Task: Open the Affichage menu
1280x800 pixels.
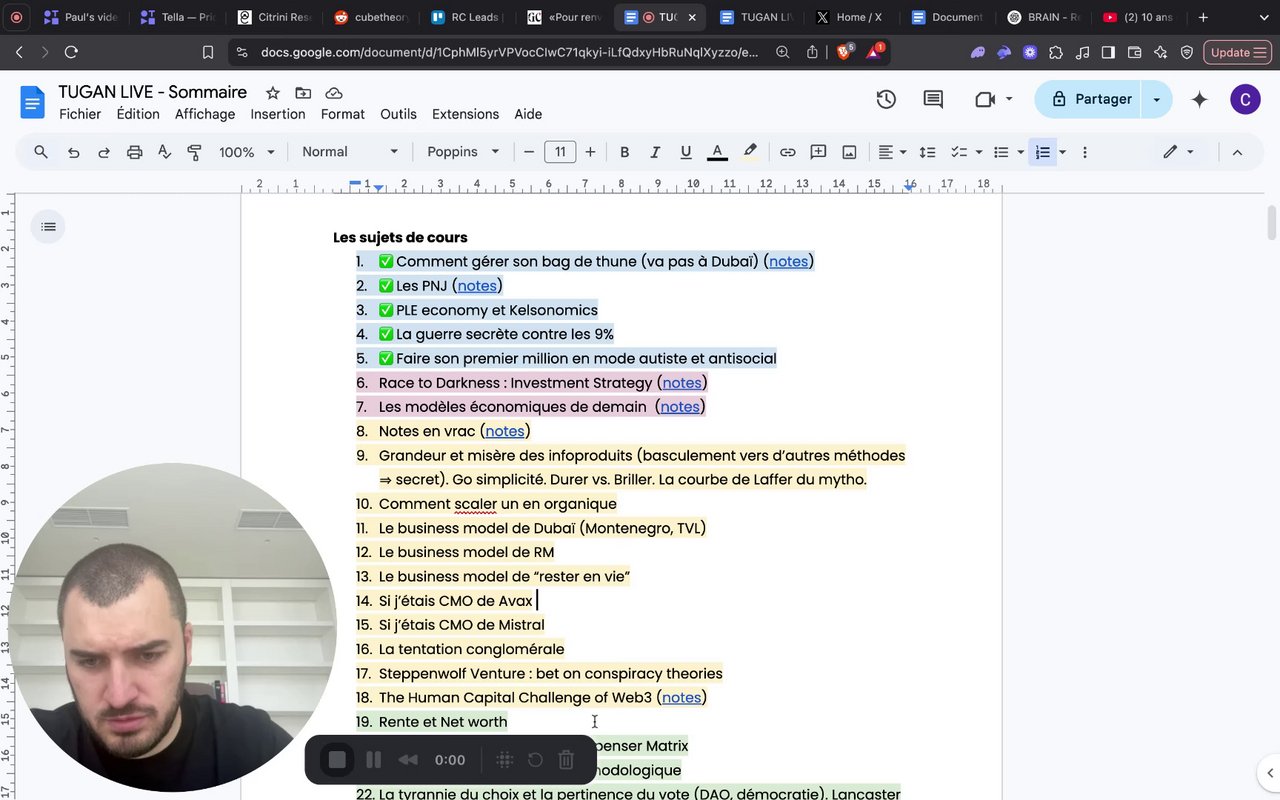Action: [205, 114]
